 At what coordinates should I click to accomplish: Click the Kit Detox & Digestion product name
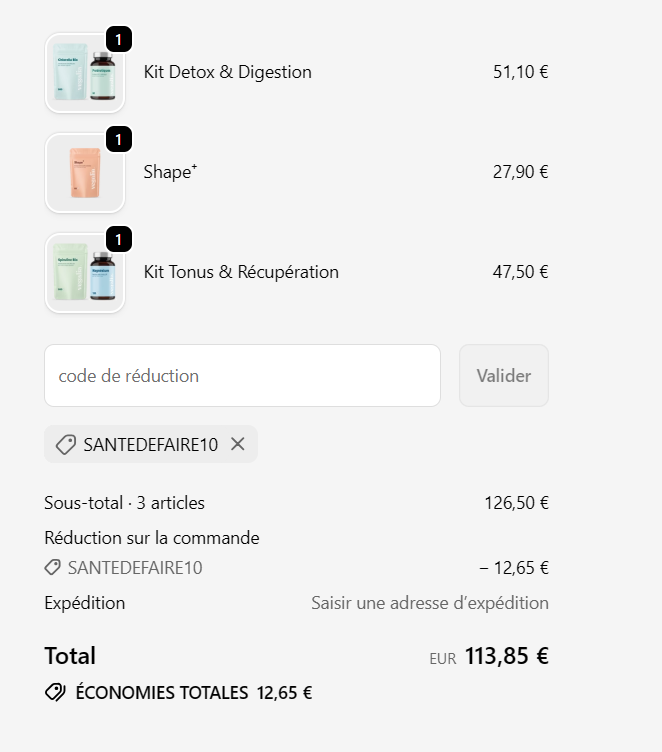228,72
